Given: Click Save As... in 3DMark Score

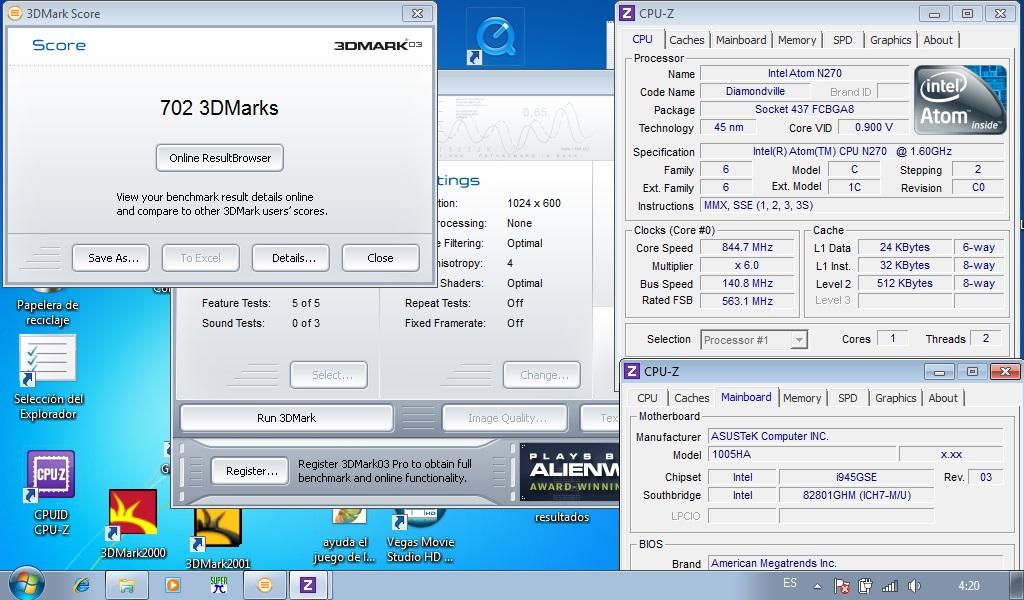Looking at the screenshot, I should pyautogui.click(x=111, y=258).
